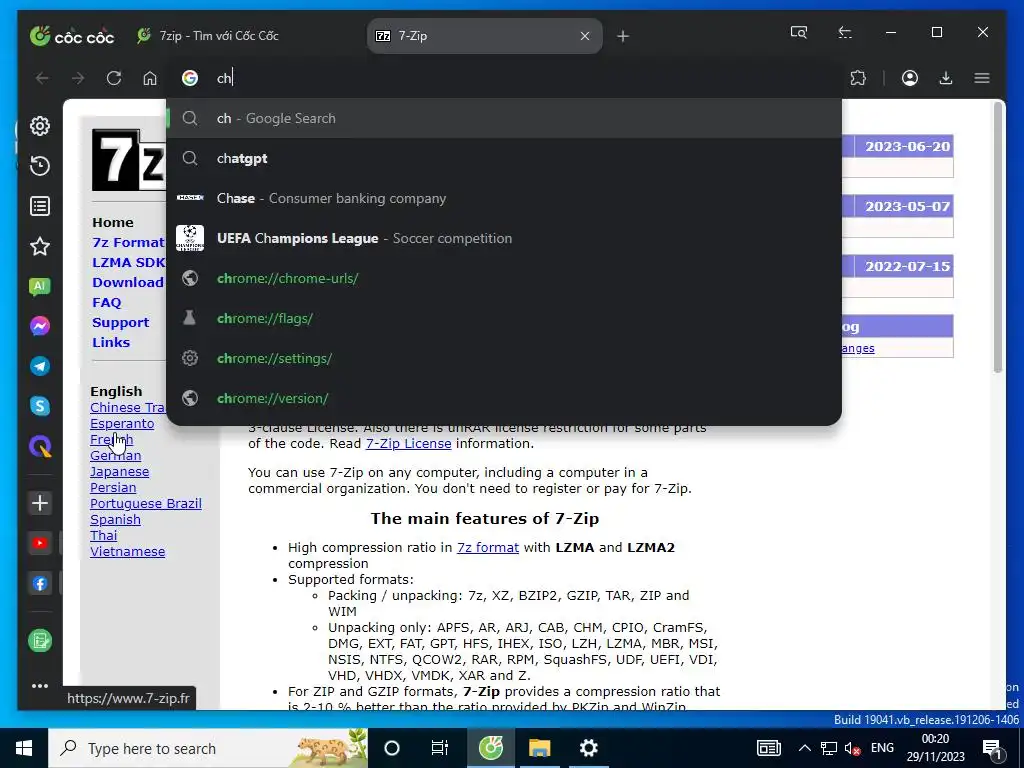Viewport: 1024px width, 768px height.
Task: Select the 'ch - Google Search' suggestion
Action: coord(504,118)
